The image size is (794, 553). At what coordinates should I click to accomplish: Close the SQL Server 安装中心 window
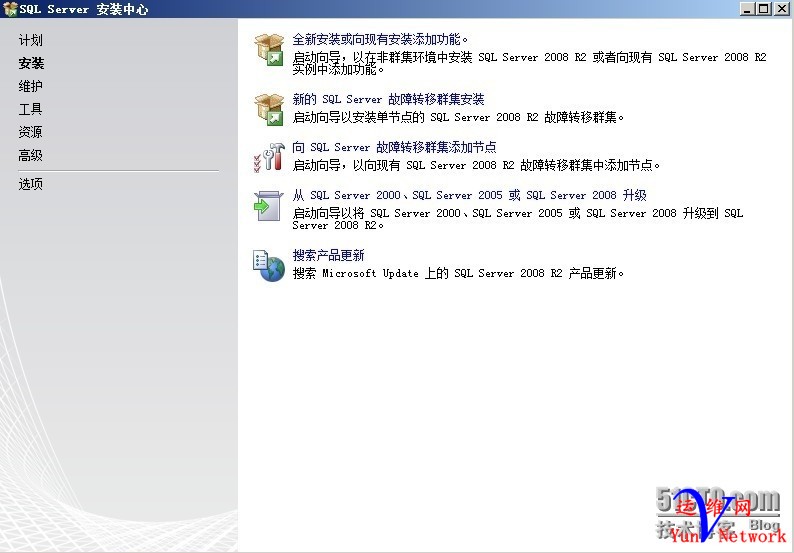point(782,9)
